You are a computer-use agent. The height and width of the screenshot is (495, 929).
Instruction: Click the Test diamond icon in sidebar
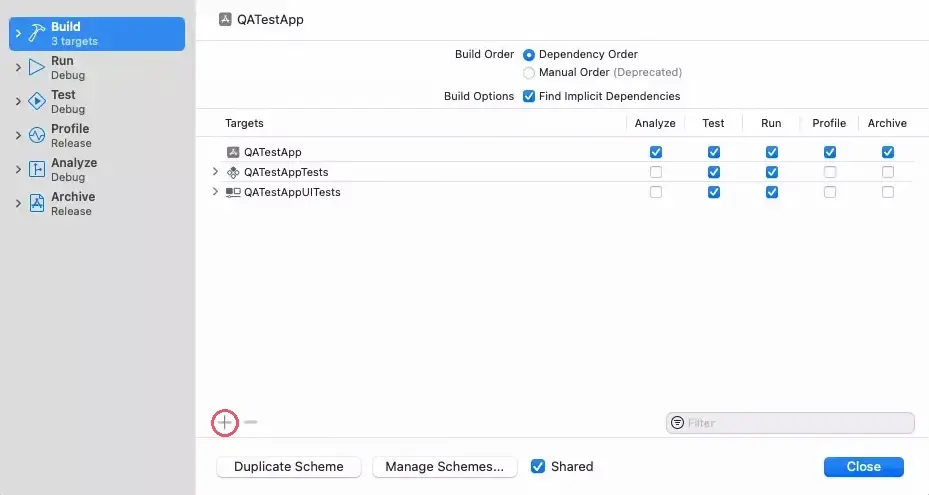(x=36, y=101)
